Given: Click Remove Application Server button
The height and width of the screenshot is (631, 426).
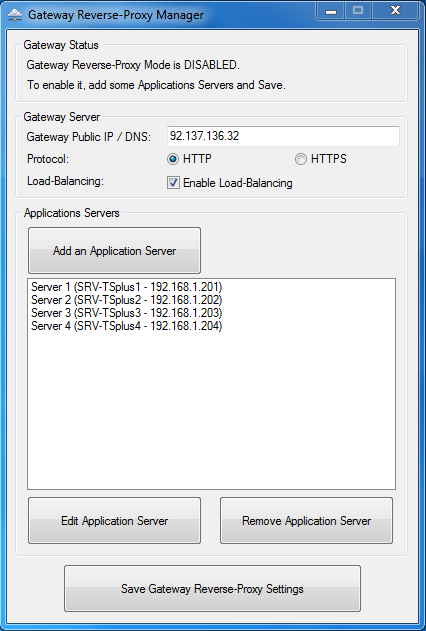Looking at the screenshot, I should [307, 521].
